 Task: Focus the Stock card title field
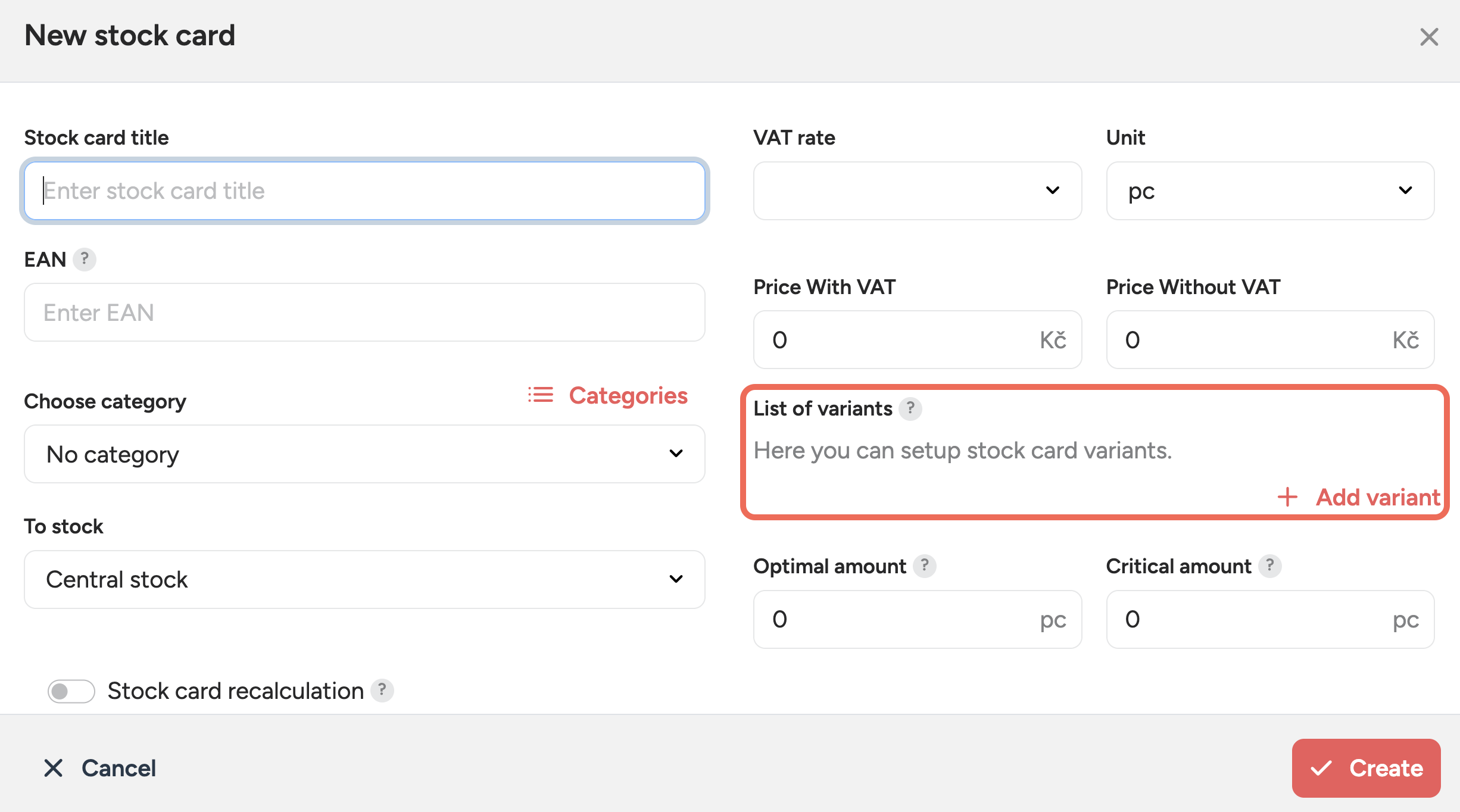coord(364,190)
